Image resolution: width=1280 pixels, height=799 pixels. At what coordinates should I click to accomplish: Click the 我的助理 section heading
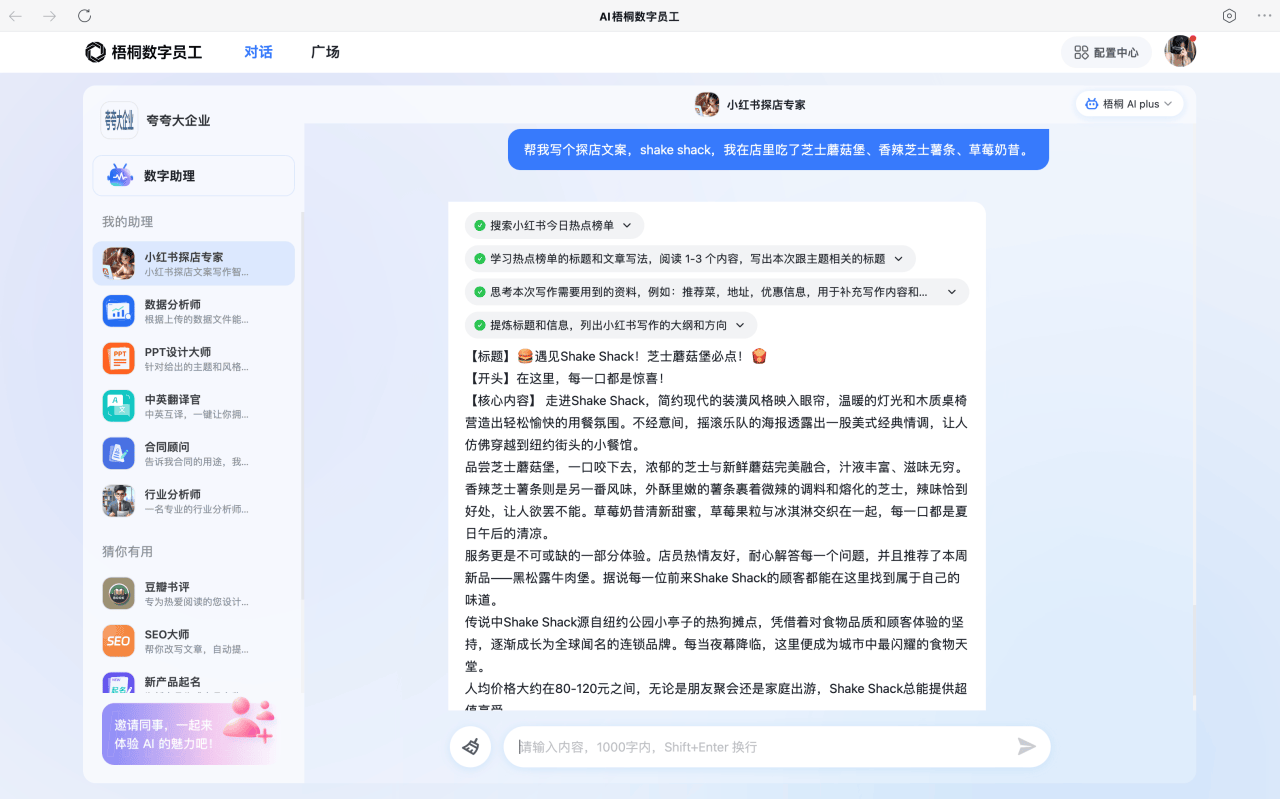[127, 222]
